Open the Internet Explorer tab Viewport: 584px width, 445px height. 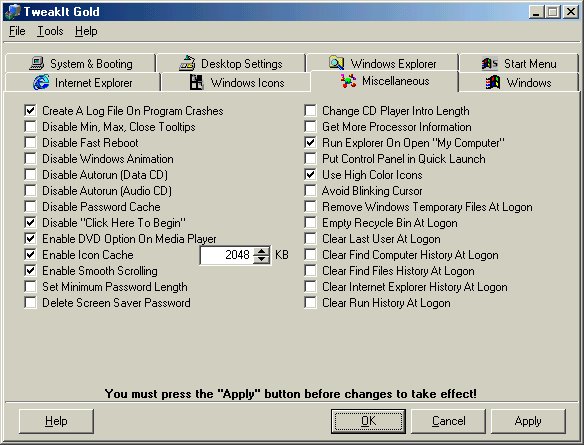[x=83, y=82]
